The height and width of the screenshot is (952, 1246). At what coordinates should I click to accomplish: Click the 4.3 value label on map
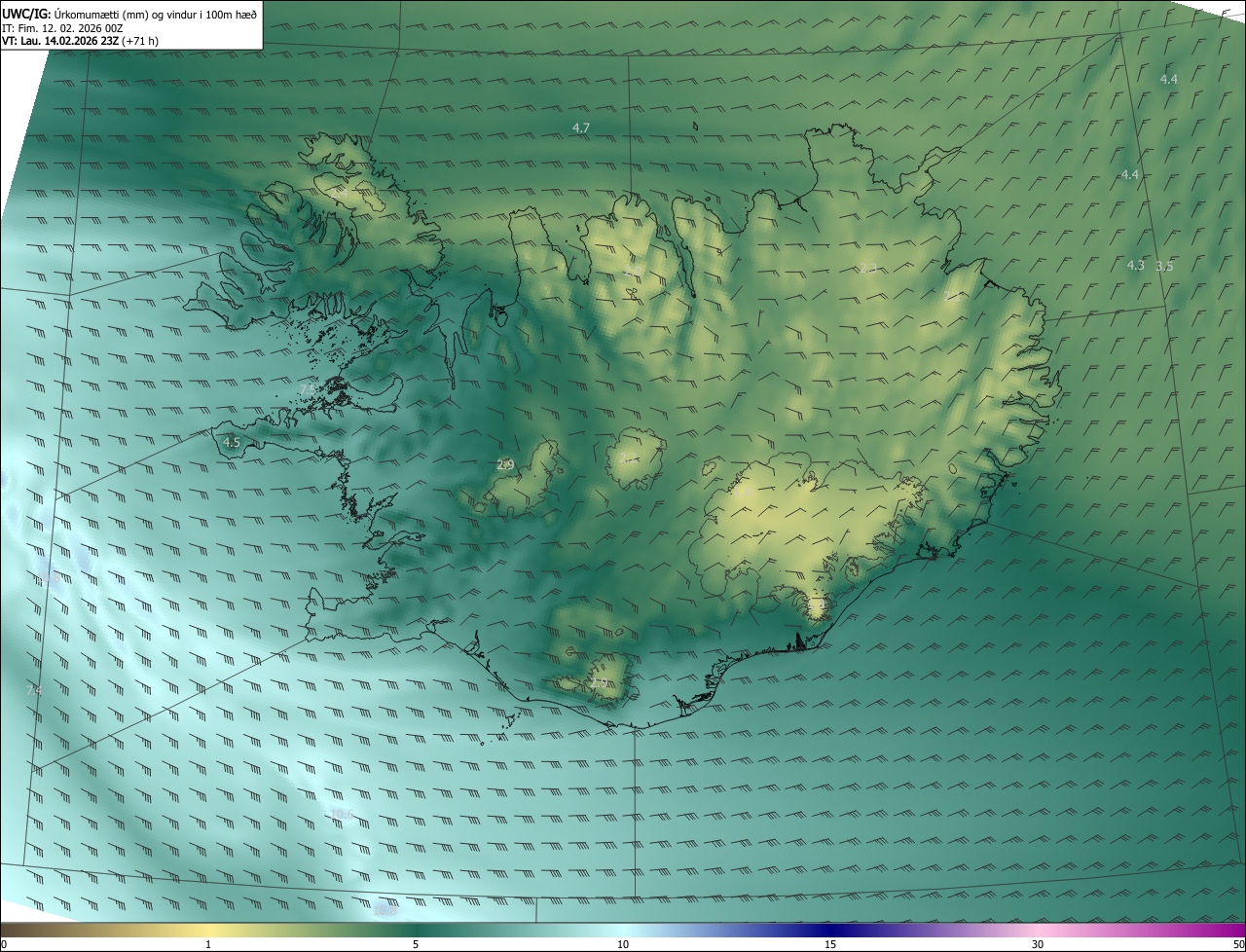point(1135,265)
